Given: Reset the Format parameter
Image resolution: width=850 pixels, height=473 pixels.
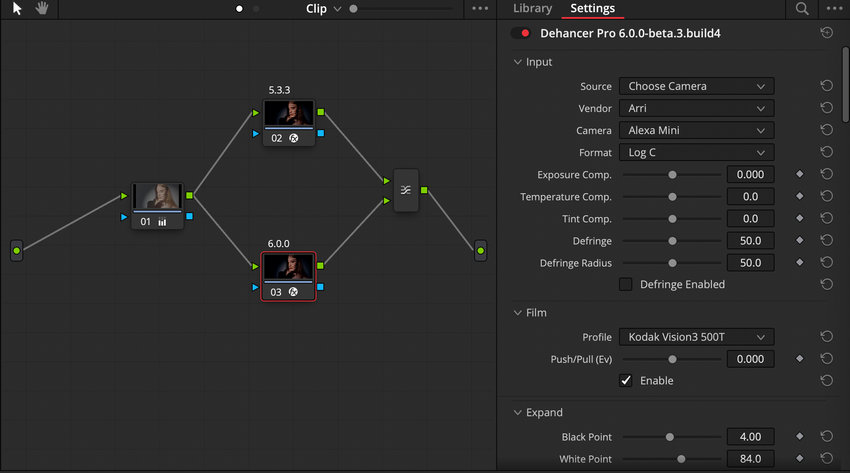Looking at the screenshot, I should click(x=826, y=152).
